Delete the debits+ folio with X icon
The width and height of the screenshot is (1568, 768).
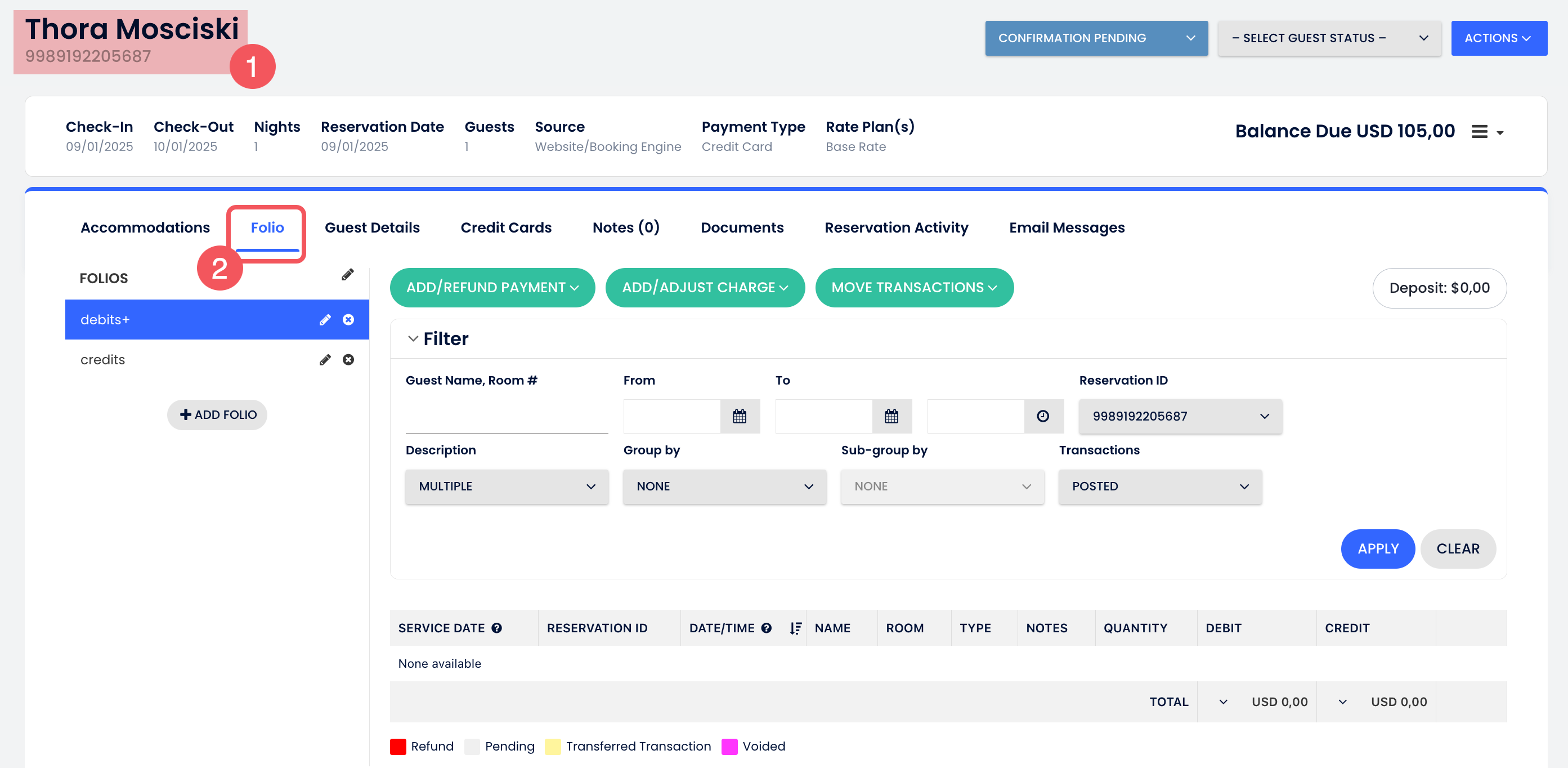pyautogui.click(x=348, y=320)
